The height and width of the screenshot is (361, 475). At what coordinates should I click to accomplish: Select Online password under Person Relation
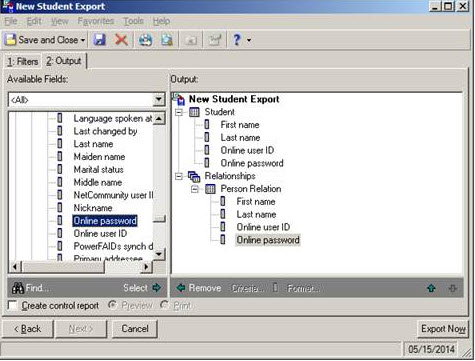pos(268,240)
